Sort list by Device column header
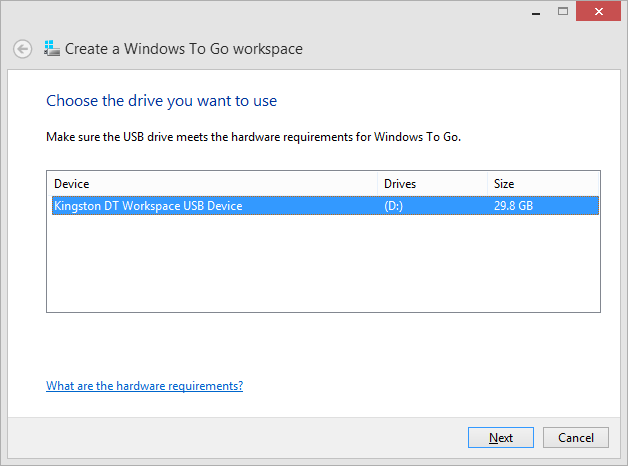 [x=212, y=184]
